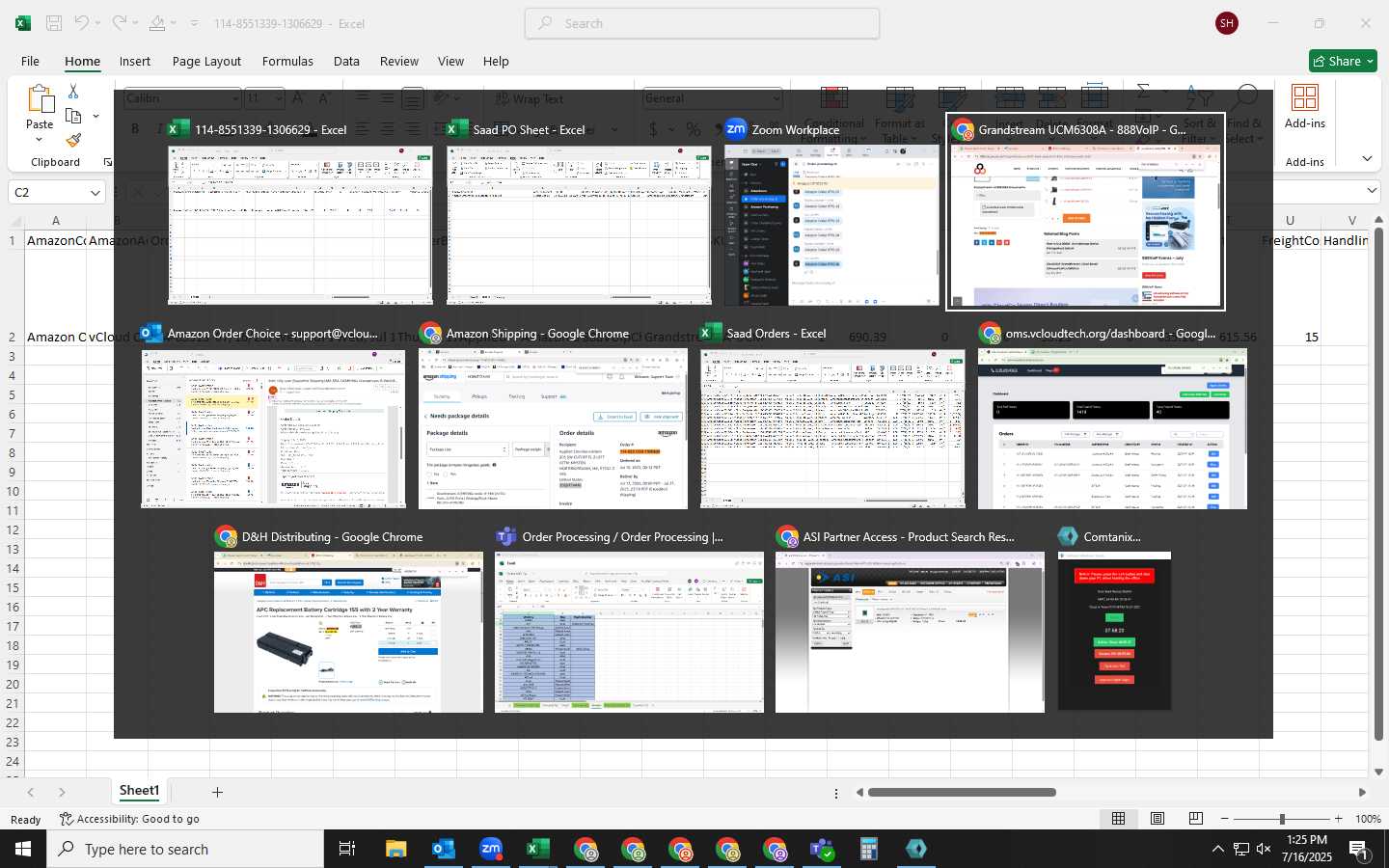1389x868 pixels.
Task: Switch to the Review tab
Action: [x=398, y=61]
